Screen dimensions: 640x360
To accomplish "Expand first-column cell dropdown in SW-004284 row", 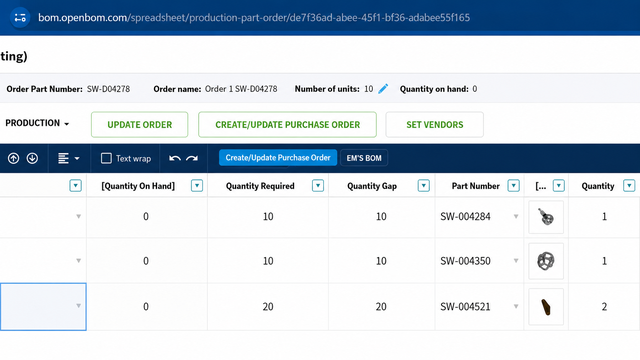I will 78,216.
